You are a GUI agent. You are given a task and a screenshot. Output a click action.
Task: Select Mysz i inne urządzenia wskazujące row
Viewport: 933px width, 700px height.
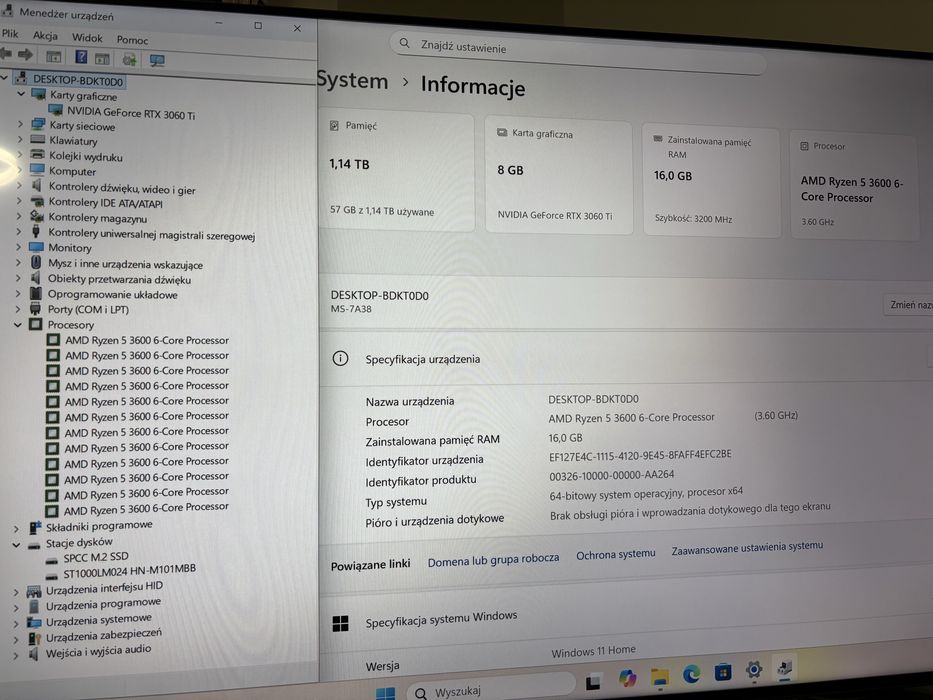[126, 264]
